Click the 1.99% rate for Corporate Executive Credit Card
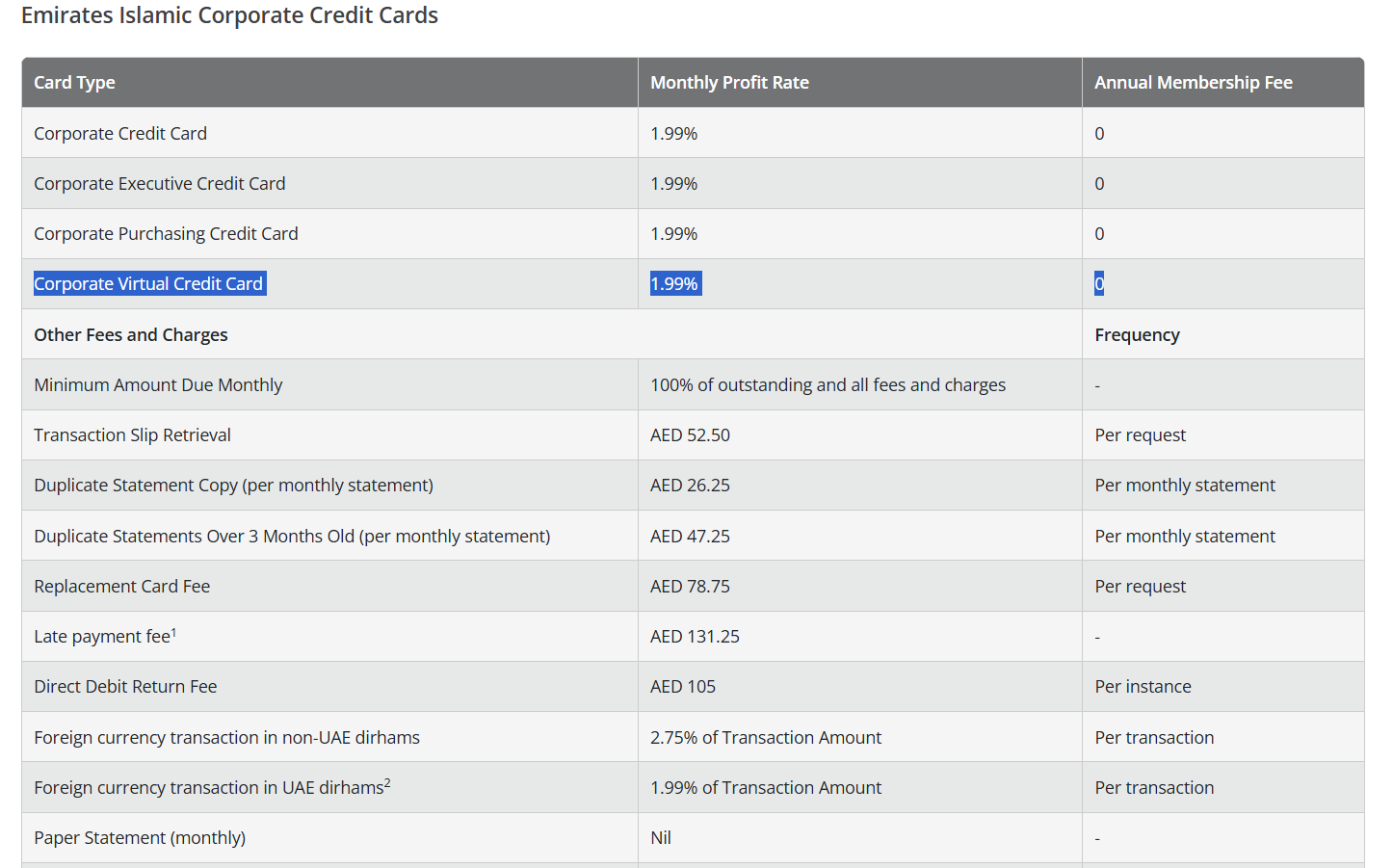 click(x=673, y=184)
